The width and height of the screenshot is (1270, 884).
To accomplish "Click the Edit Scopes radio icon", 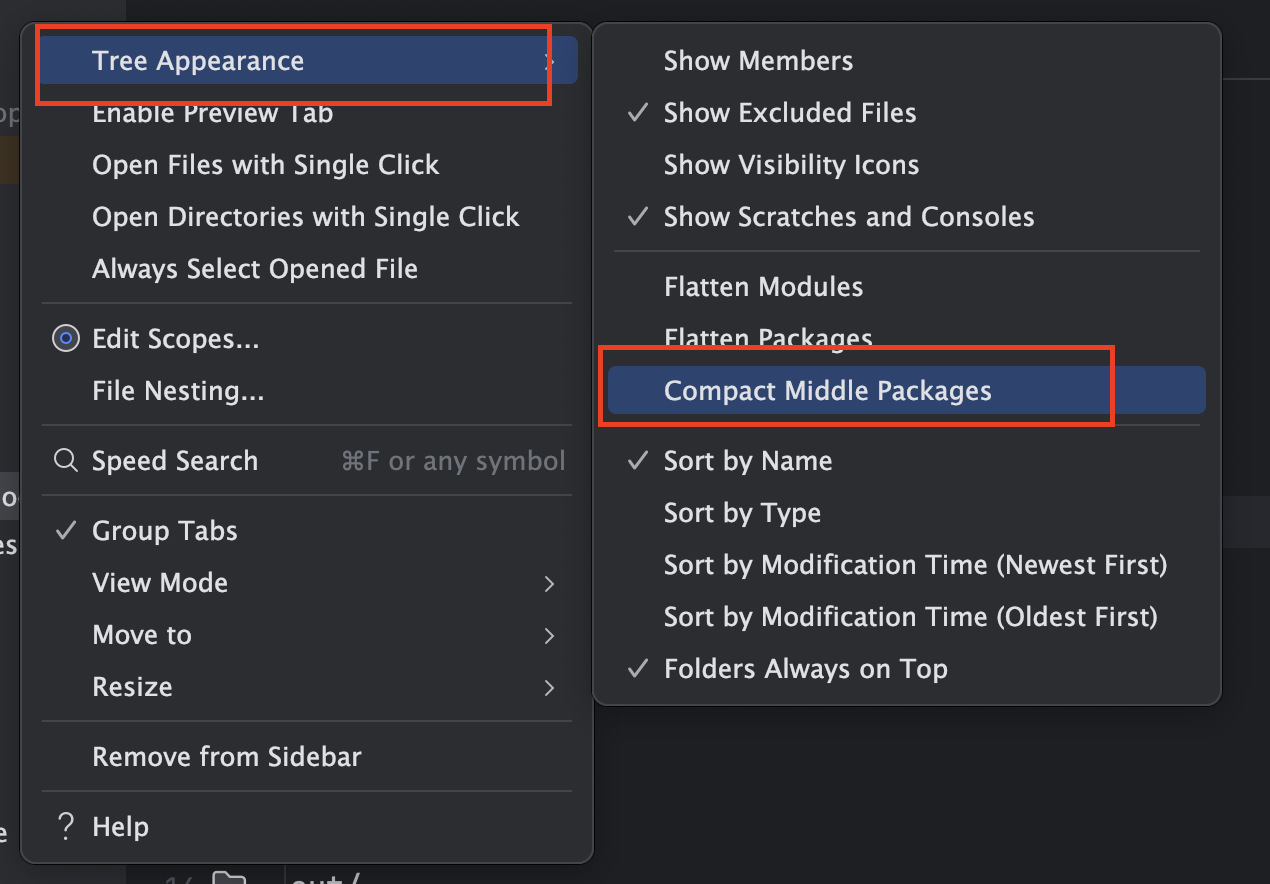I will (x=66, y=339).
